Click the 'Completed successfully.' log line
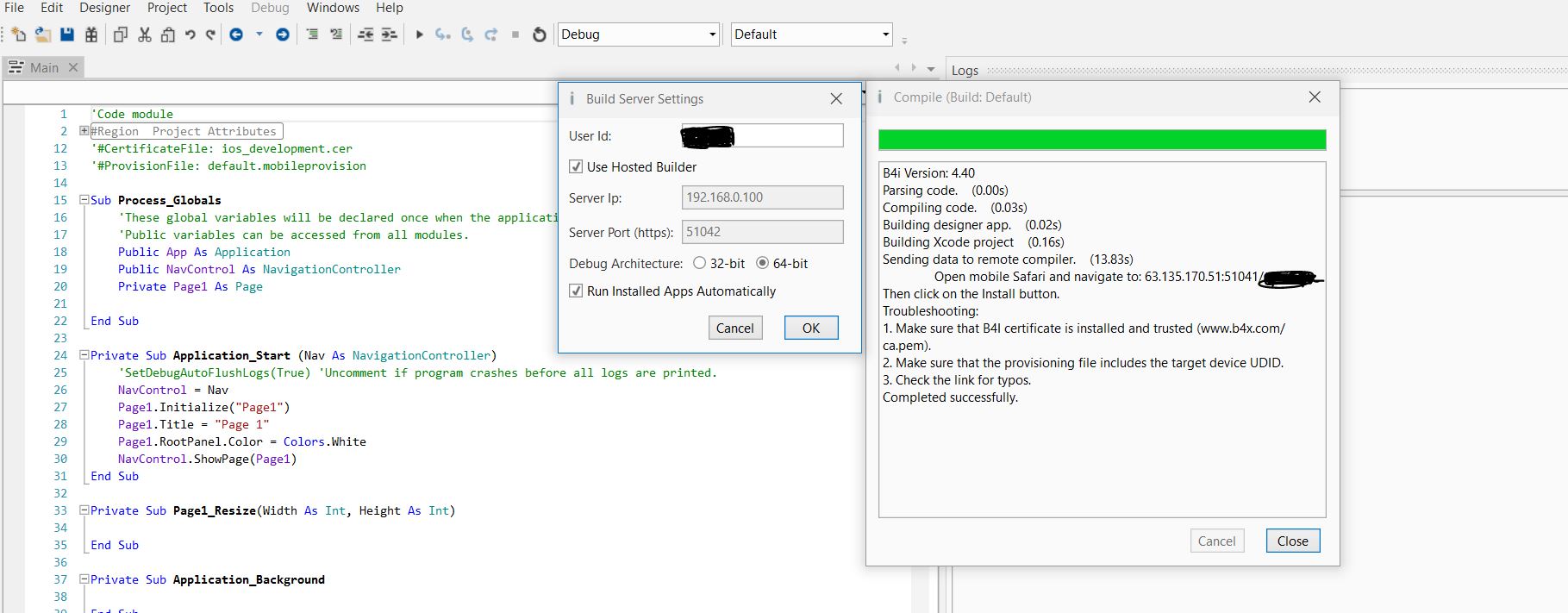This screenshot has height=613, width=1568. click(x=950, y=397)
